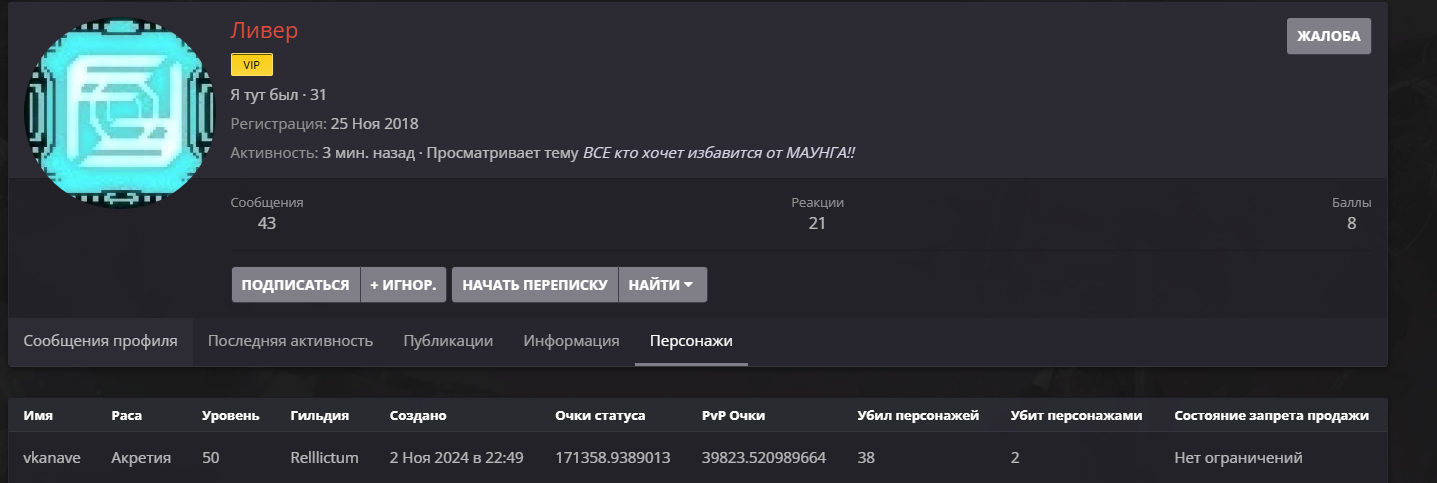Image resolution: width=1437 pixels, height=483 pixels.
Task: Click the Сообщения count 43
Action: pyautogui.click(x=267, y=223)
